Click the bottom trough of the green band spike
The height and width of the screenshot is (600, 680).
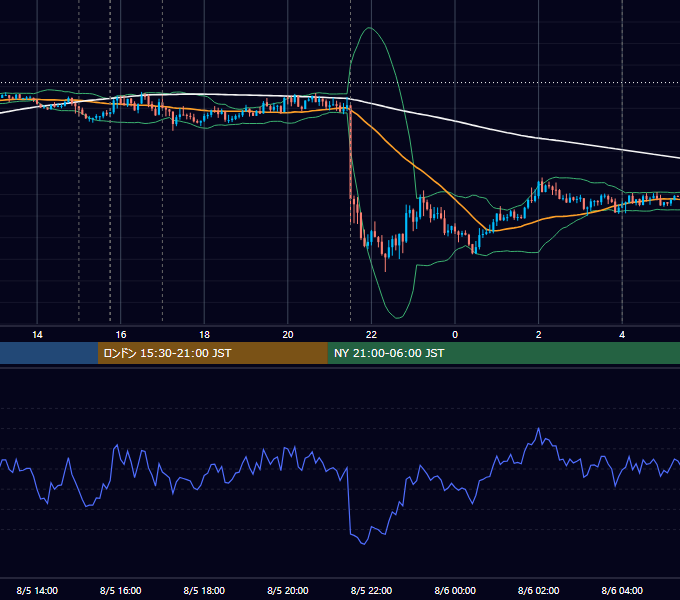(x=398, y=318)
